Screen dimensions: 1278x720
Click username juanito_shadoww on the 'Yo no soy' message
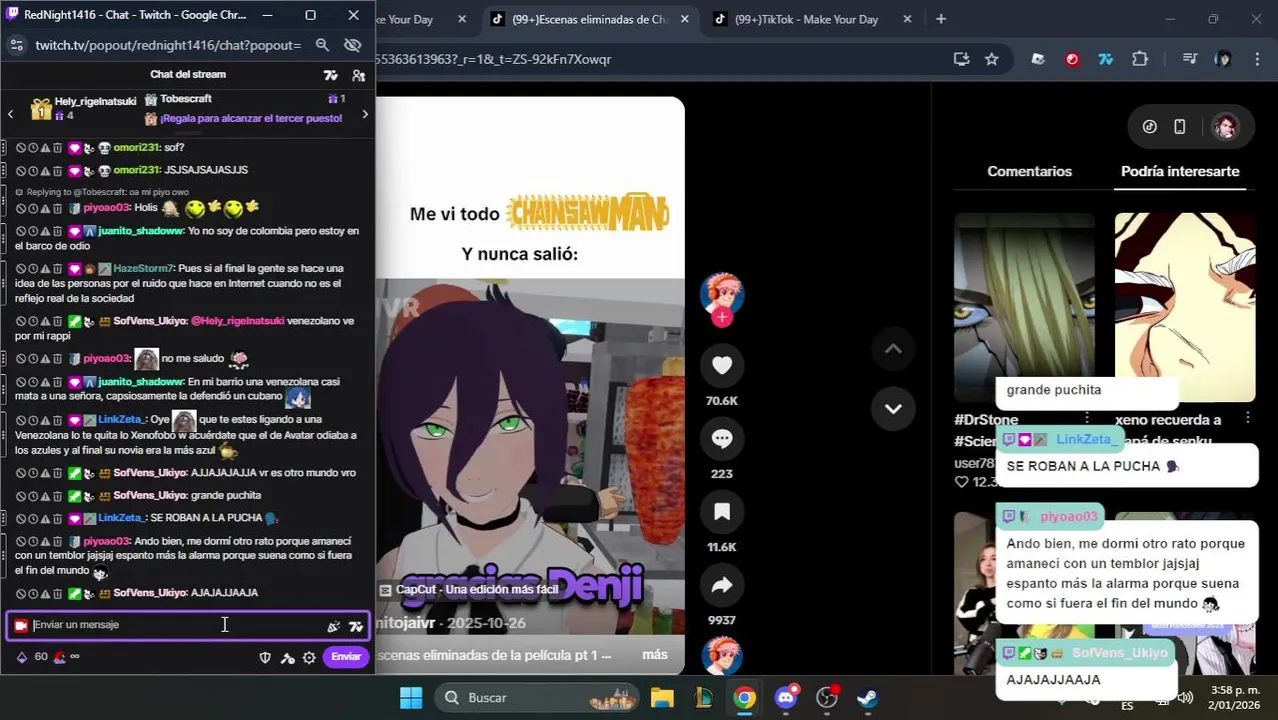(x=141, y=231)
